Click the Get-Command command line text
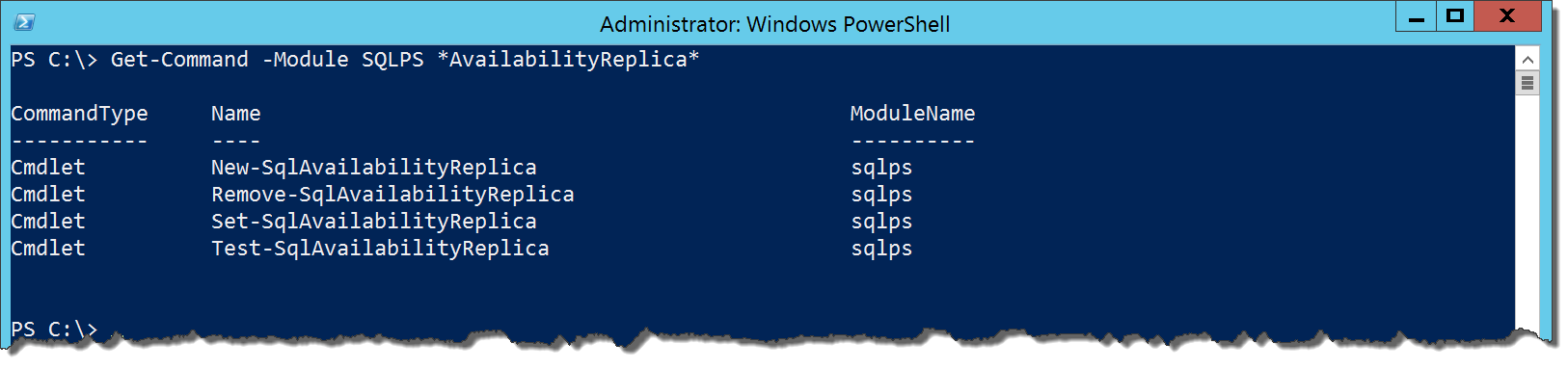This screenshot has width=1568, height=370. pos(405,60)
